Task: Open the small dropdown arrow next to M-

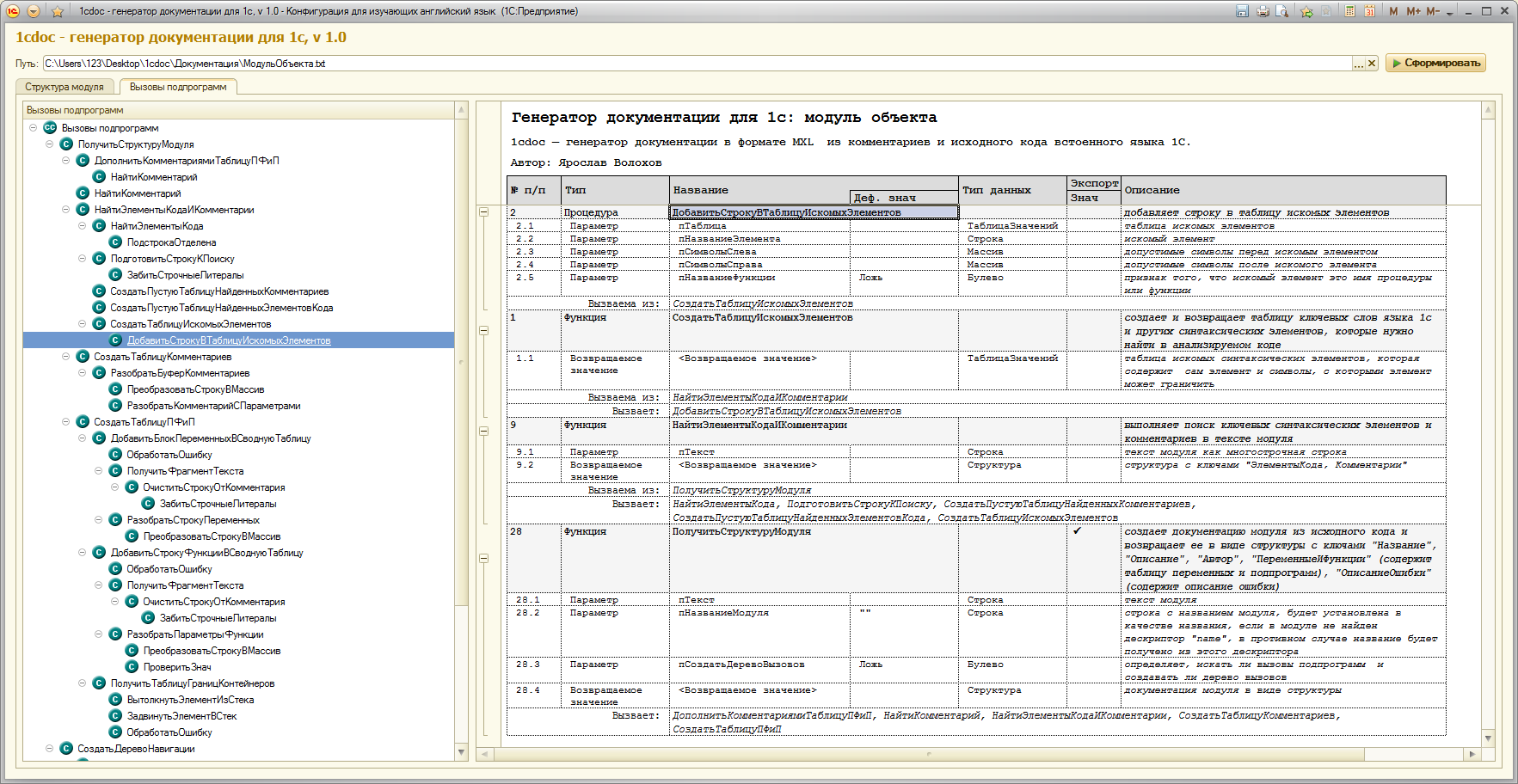Action: [1450, 13]
